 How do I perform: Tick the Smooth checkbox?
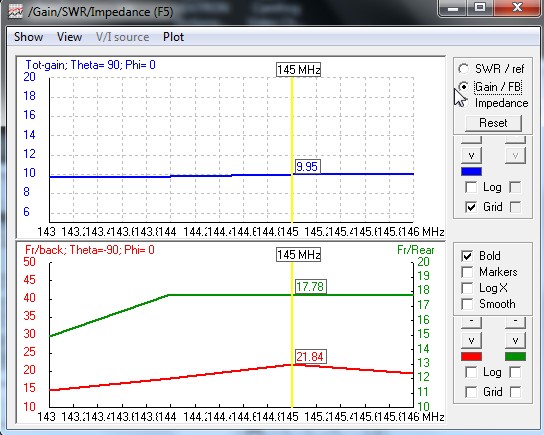point(467,304)
